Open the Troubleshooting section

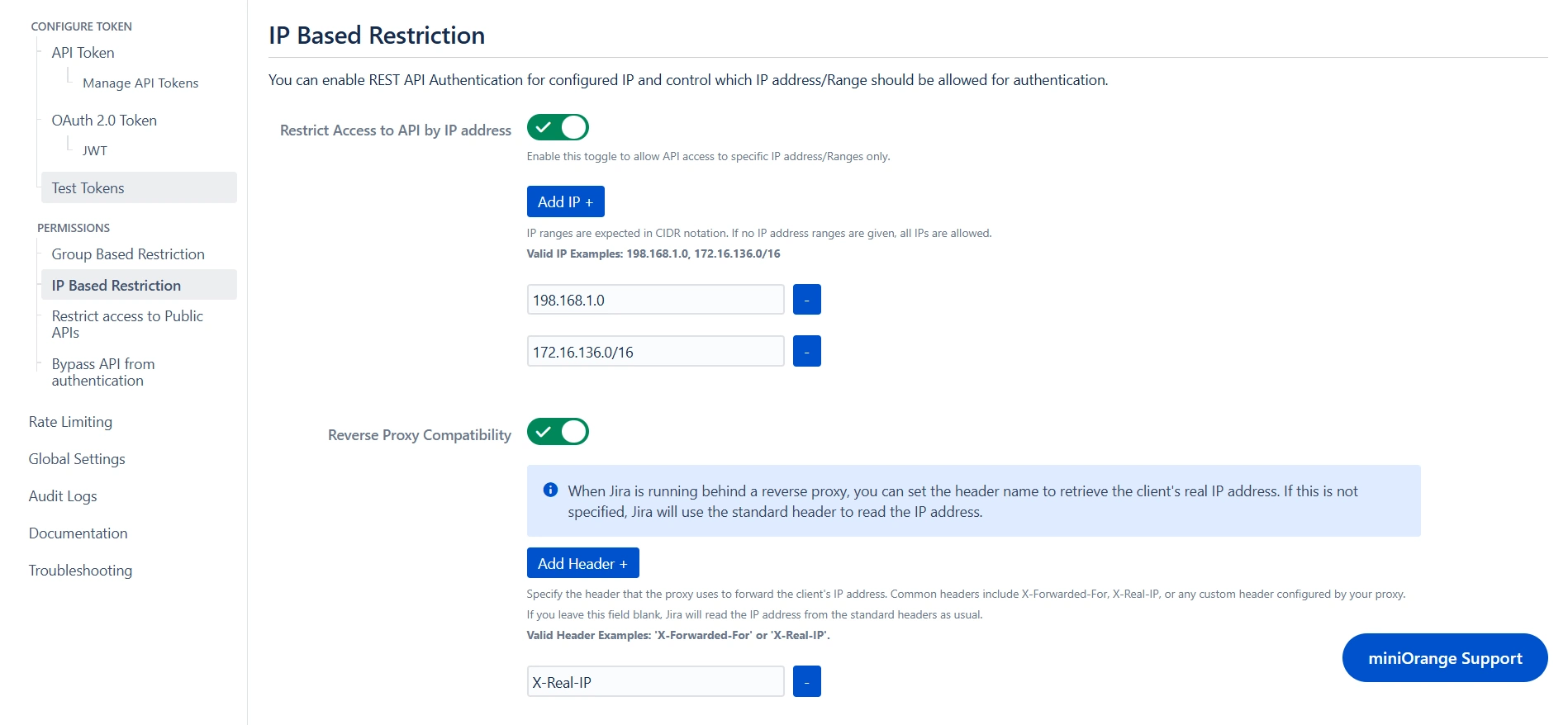point(80,570)
